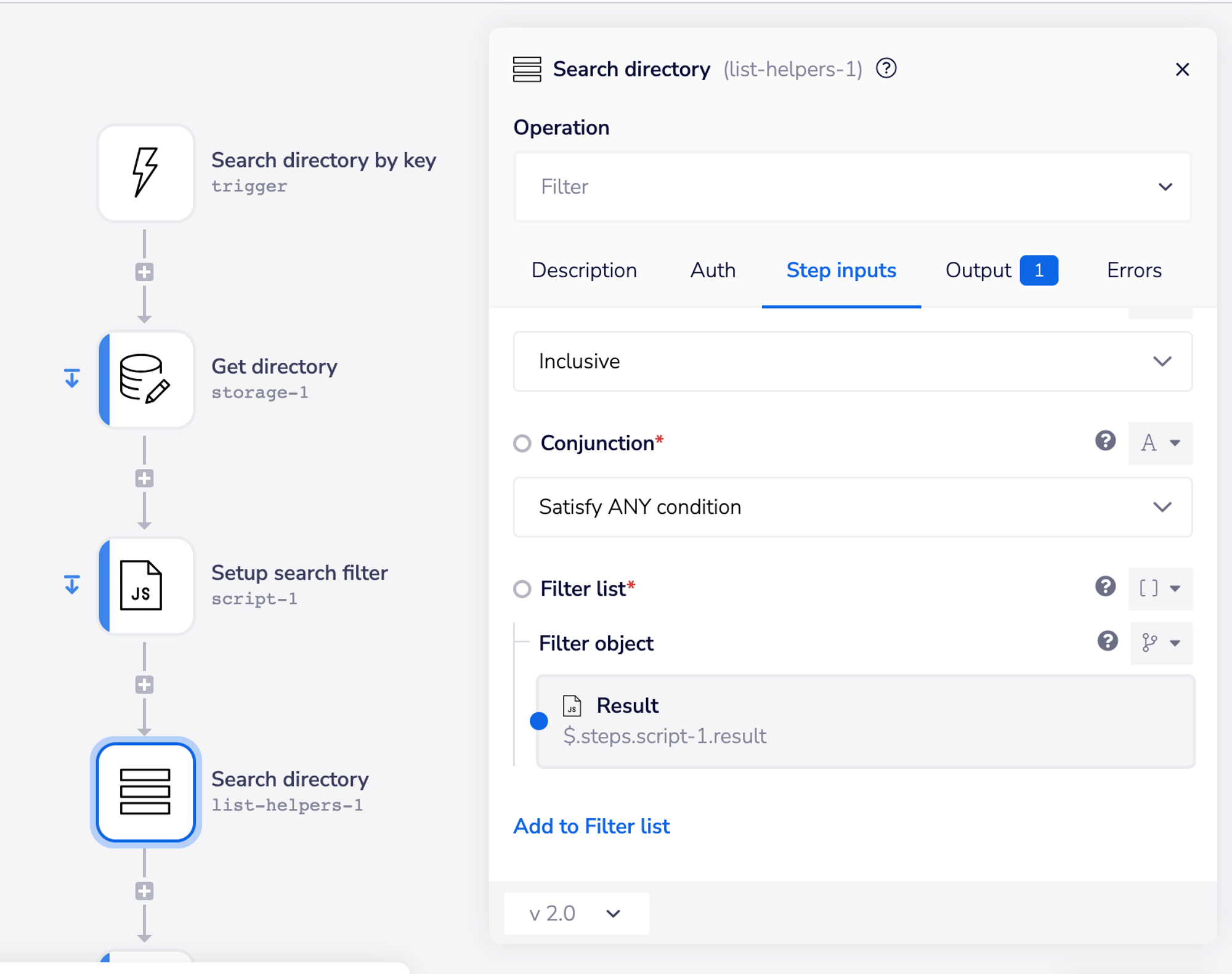Toggle the Filter list radio button
Screen dimensions: 1232x974
522,589
